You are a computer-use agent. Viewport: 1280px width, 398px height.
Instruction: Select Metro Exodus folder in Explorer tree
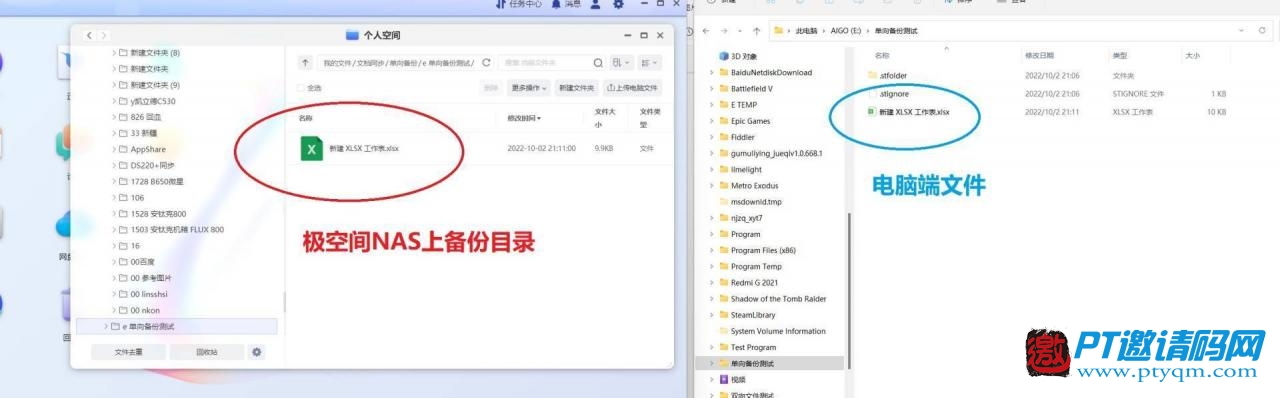coord(754,185)
